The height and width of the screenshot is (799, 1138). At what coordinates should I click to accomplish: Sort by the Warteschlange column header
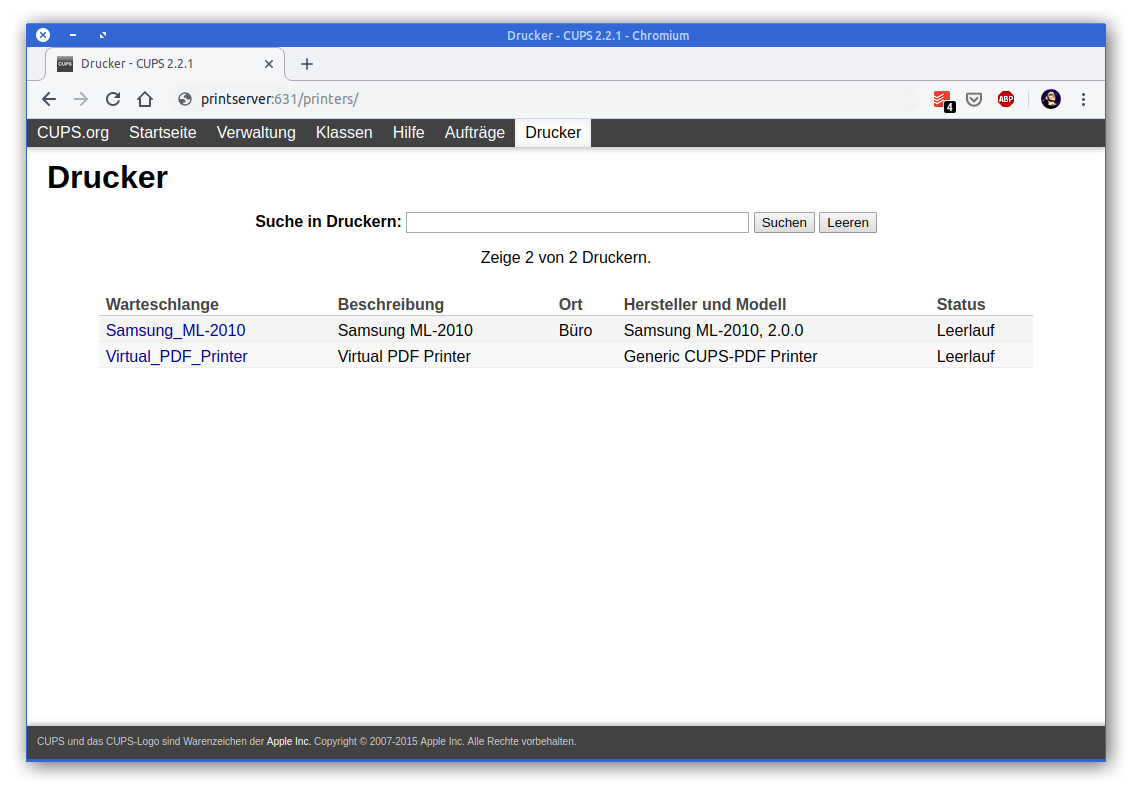(x=162, y=305)
